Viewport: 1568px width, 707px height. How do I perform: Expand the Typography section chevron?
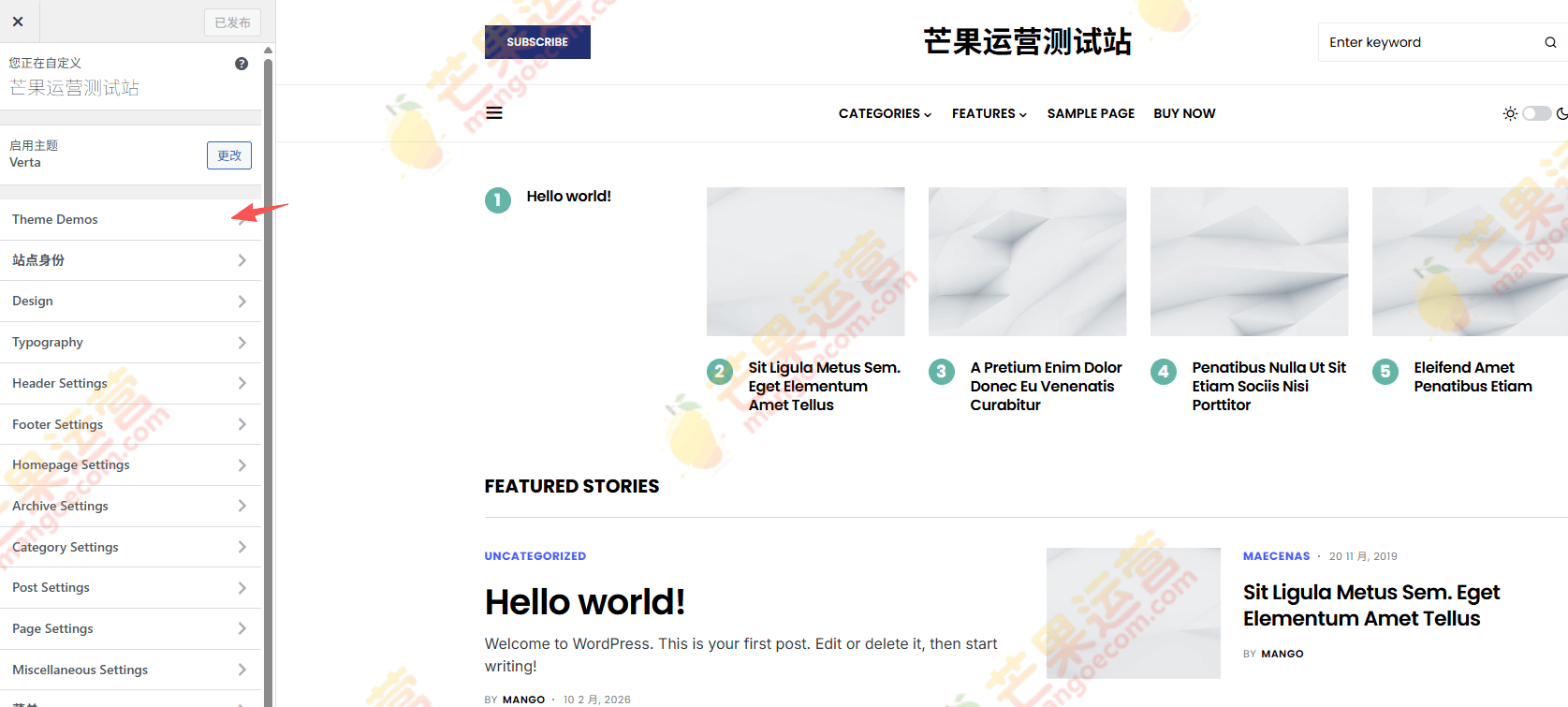pos(242,343)
